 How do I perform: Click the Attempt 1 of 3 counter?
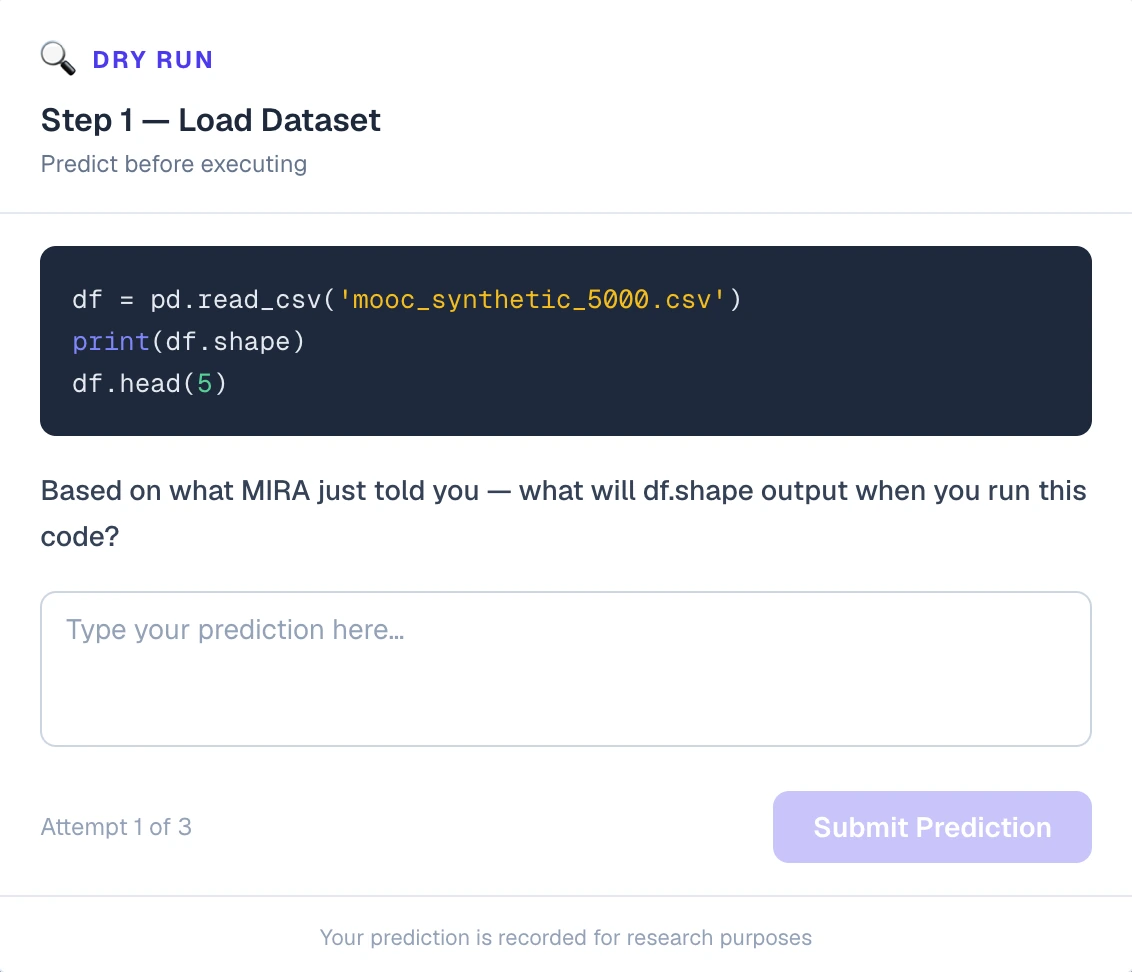click(116, 827)
